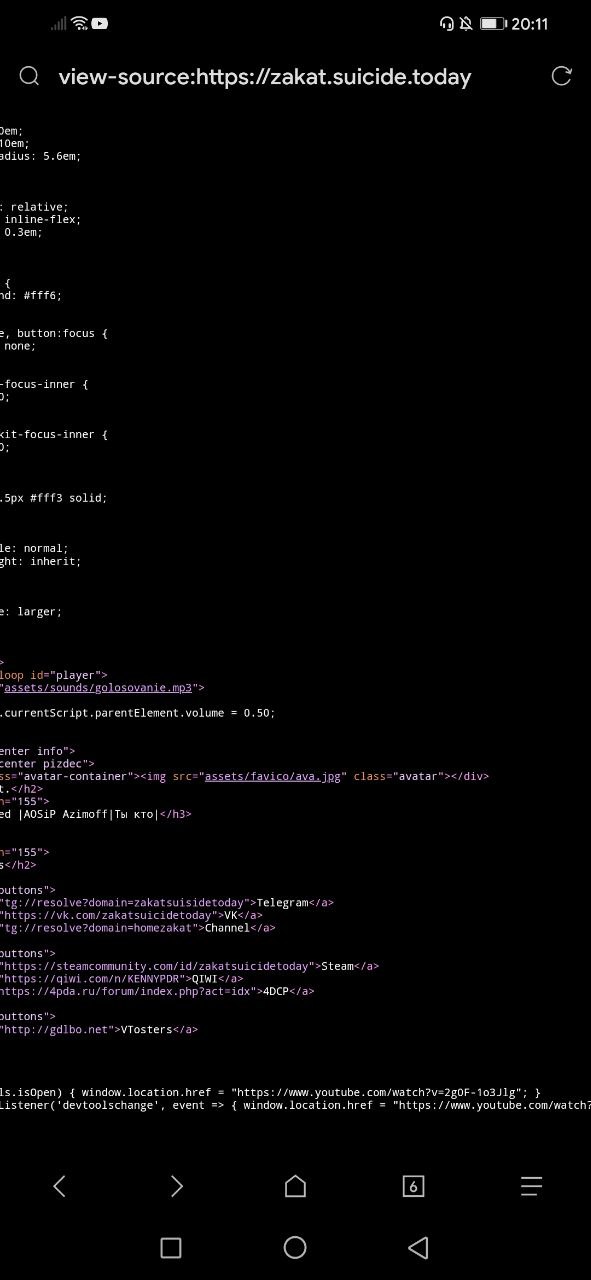This screenshot has height=1280, width=591.
Task: Open the browser hamburger menu
Action: pos(531,1186)
